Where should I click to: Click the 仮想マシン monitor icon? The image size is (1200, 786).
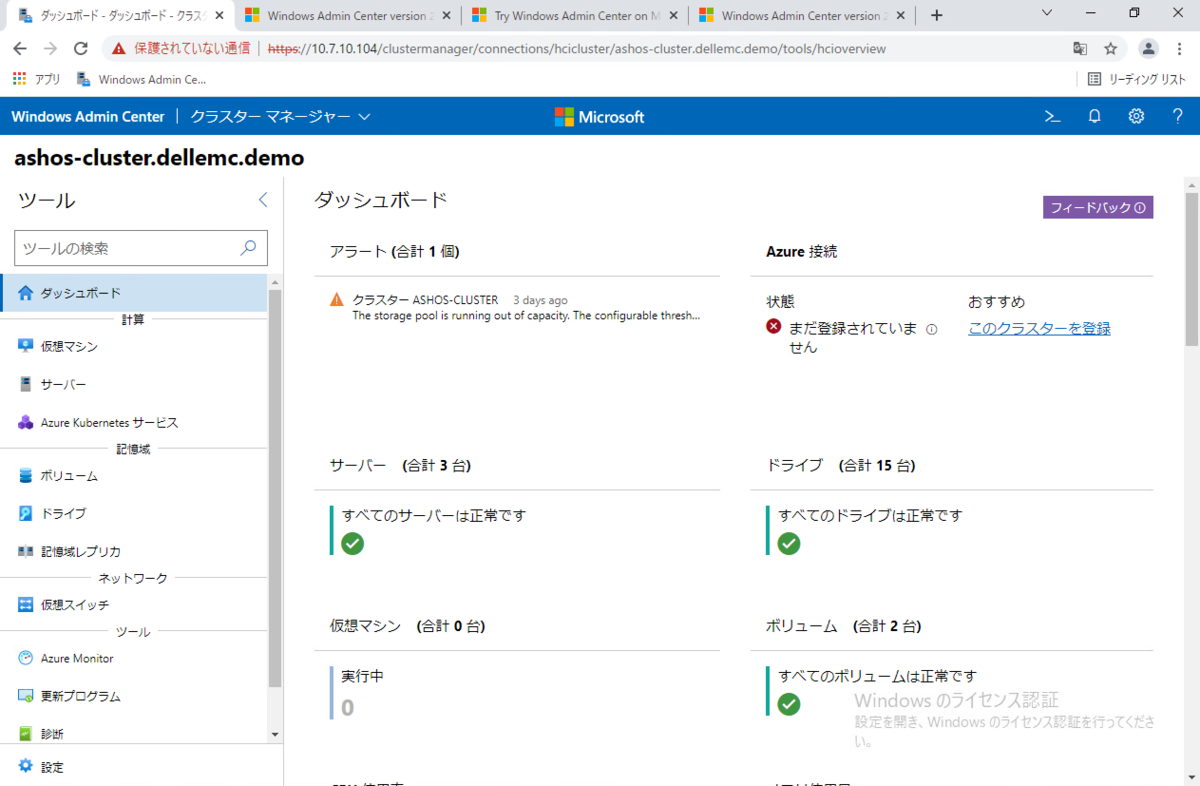[26, 346]
